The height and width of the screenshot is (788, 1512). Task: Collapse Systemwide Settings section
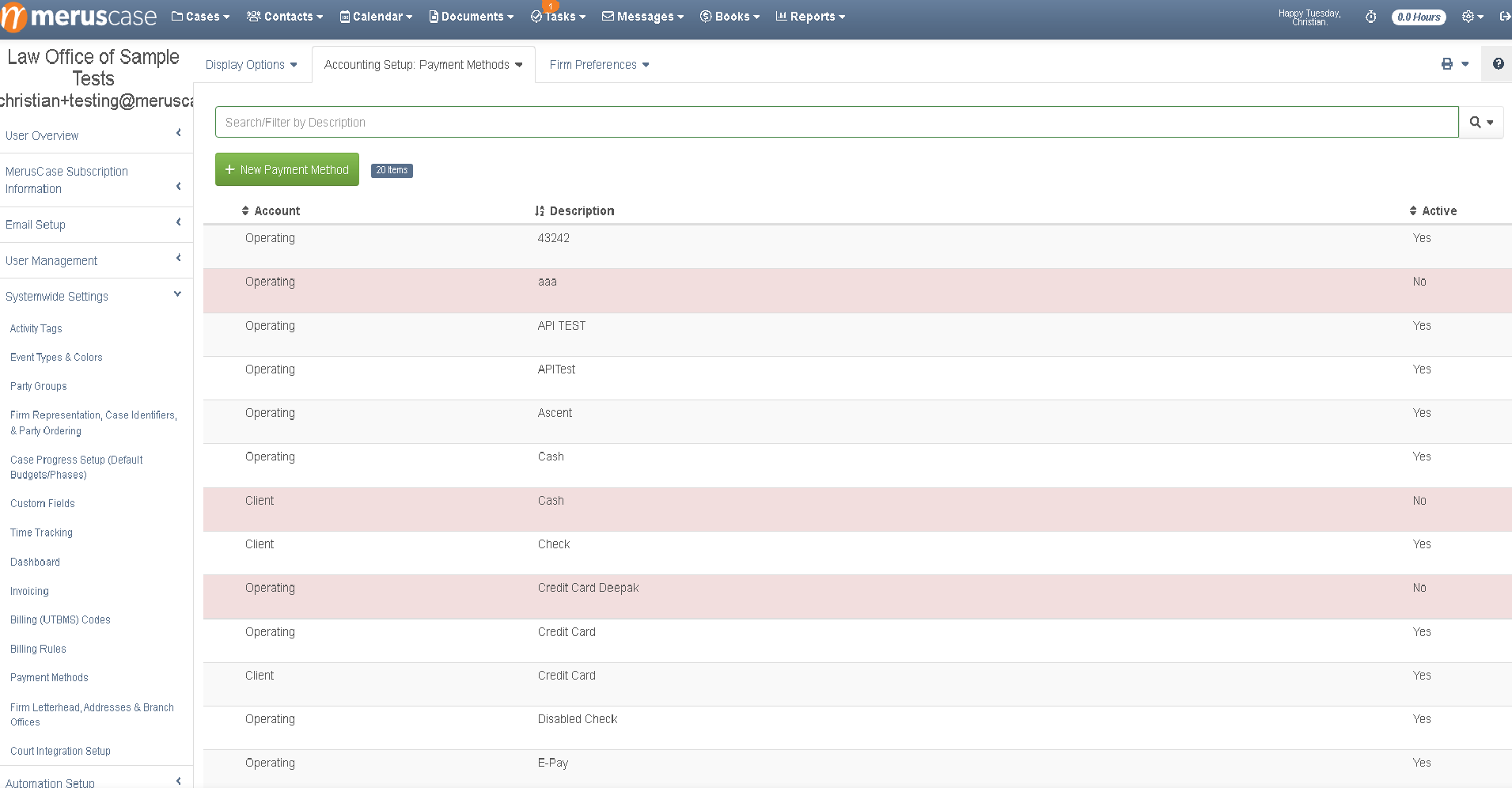96,296
